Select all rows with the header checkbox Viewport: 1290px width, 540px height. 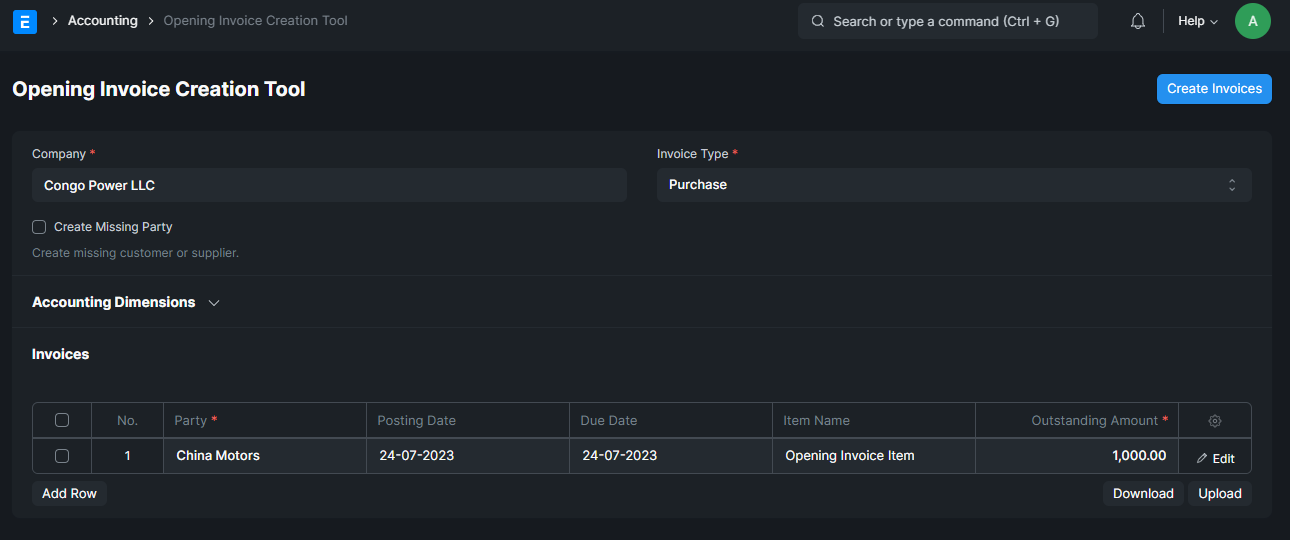(62, 420)
